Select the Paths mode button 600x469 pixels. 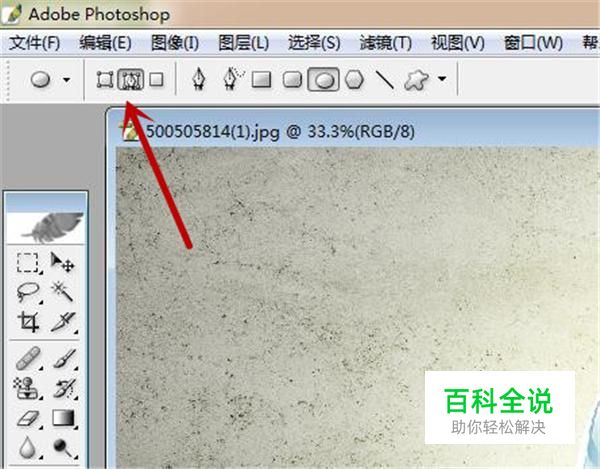tap(130, 80)
